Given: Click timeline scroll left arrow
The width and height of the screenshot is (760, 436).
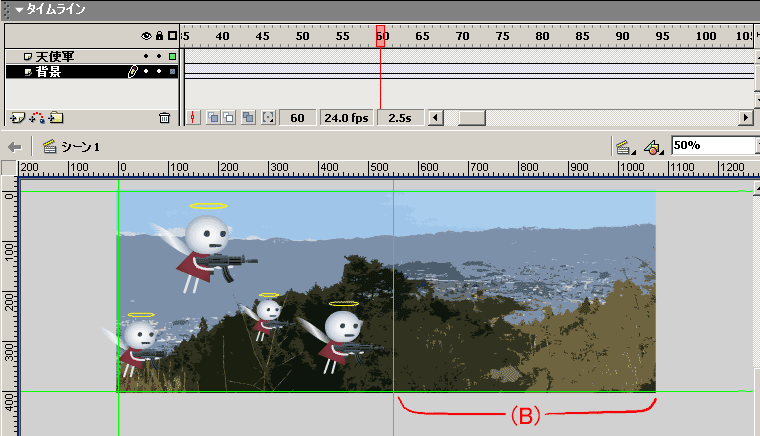Looking at the screenshot, I should pos(435,118).
